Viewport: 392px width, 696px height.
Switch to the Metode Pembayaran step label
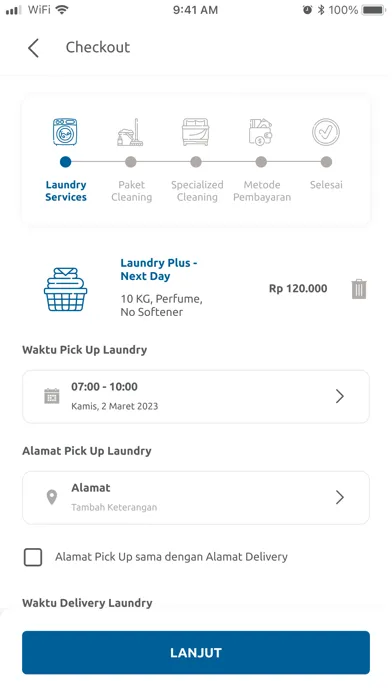(262, 191)
